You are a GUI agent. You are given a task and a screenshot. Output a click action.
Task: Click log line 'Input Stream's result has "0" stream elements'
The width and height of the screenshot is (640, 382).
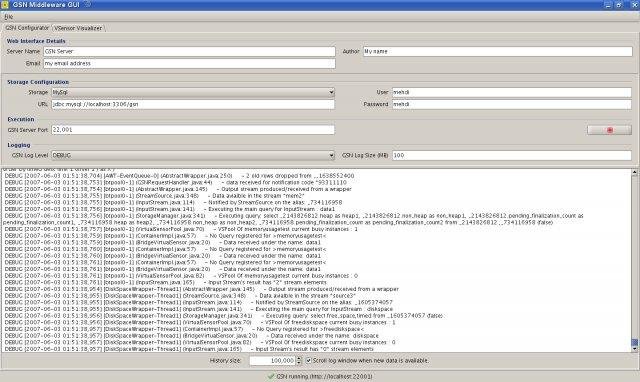coord(189,349)
